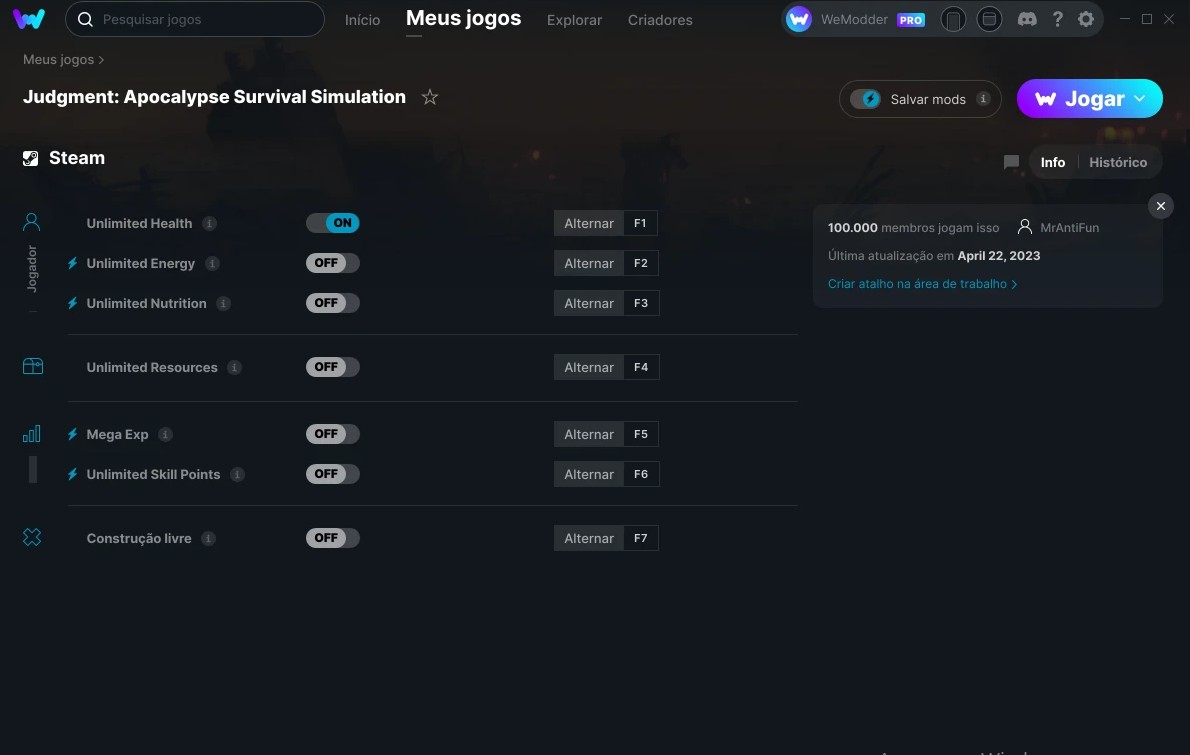Click the WeMod logo icon
1190x755 pixels.
29,19
